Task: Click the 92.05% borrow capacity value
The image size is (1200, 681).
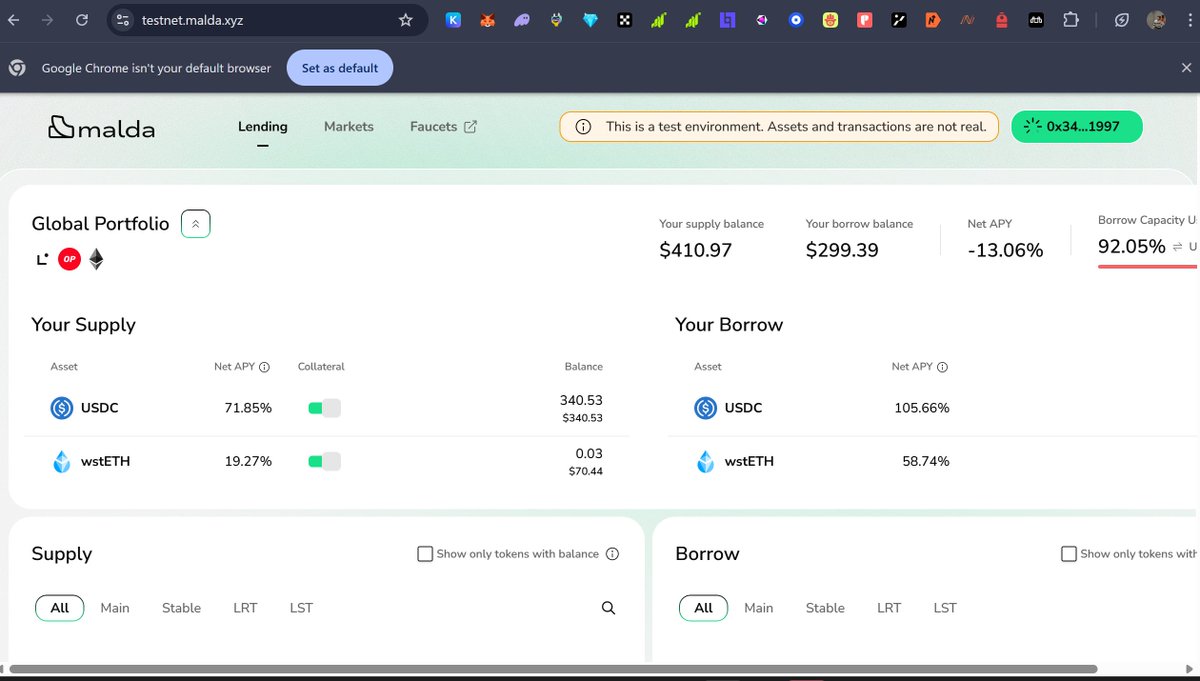Action: [x=1131, y=246]
